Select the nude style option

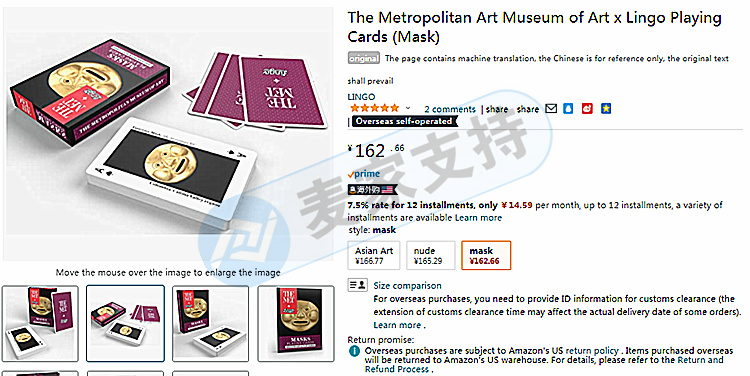coord(431,255)
